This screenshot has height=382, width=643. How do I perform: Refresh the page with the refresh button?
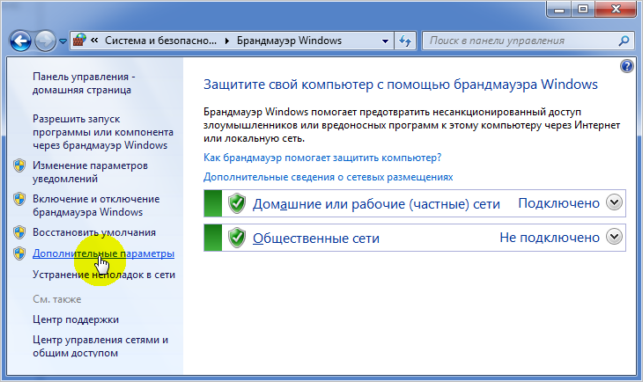pyautogui.click(x=405, y=41)
